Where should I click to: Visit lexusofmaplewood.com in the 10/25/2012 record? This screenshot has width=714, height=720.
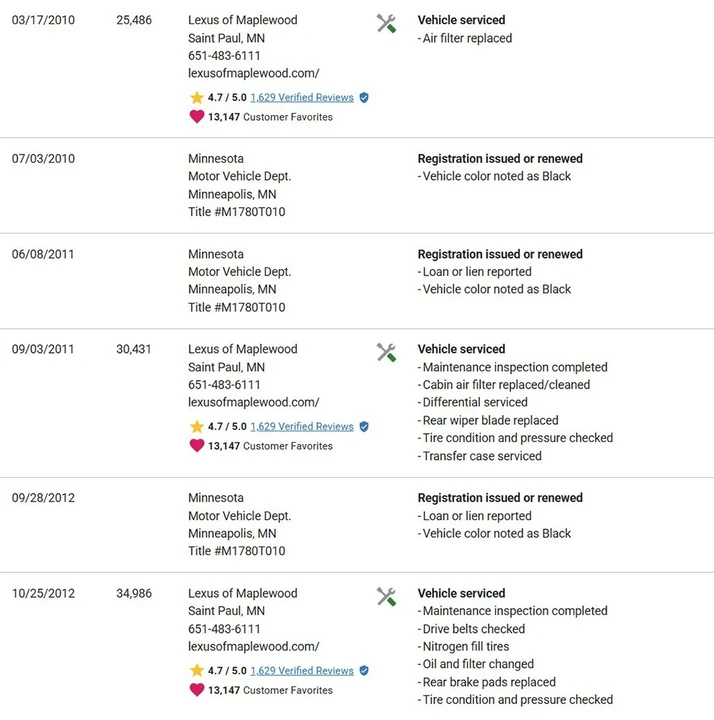253,646
